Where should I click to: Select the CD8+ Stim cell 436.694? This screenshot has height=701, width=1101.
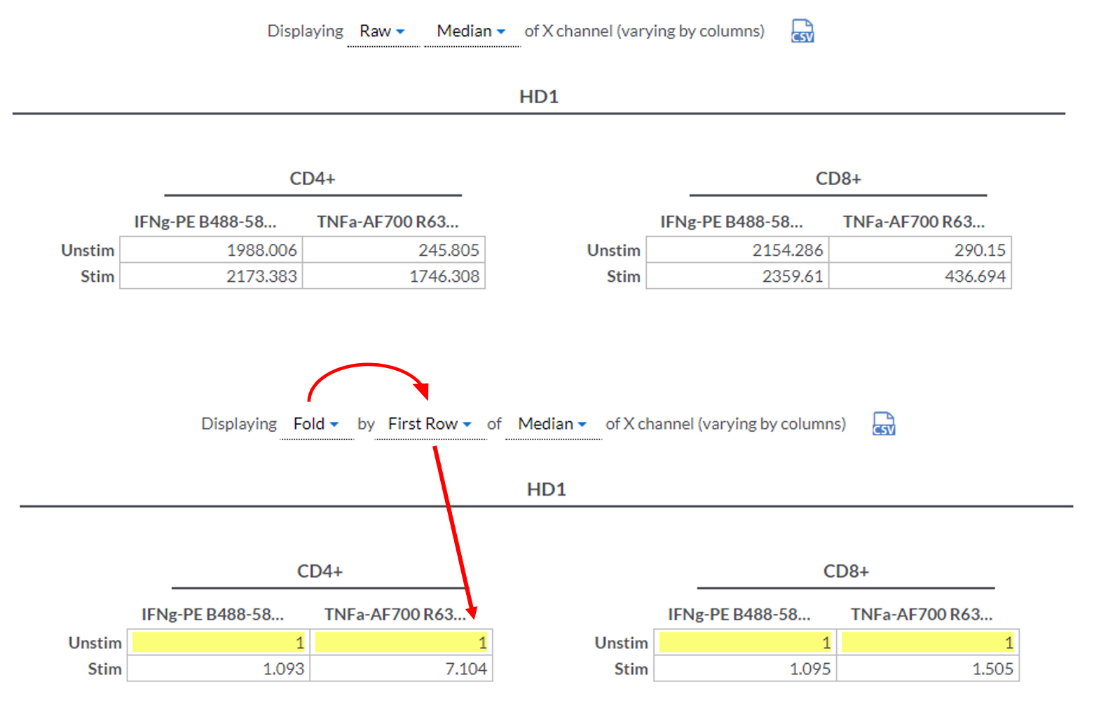point(920,276)
